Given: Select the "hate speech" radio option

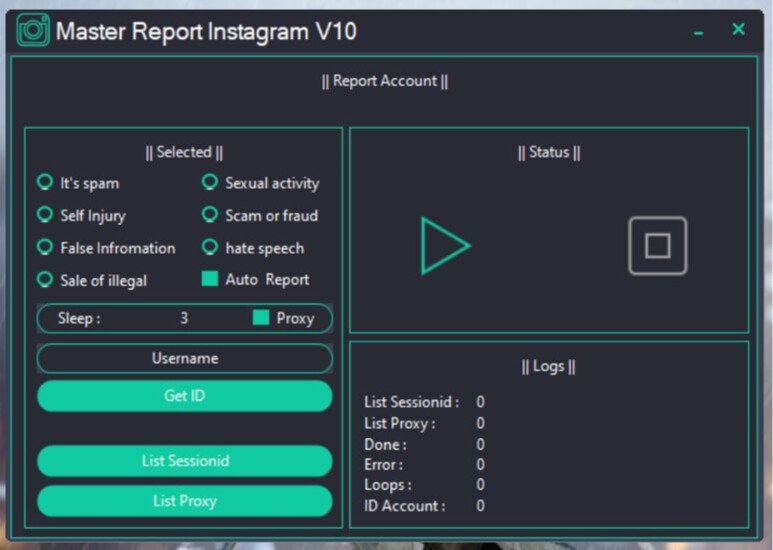Looking at the screenshot, I should click(210, 247).
